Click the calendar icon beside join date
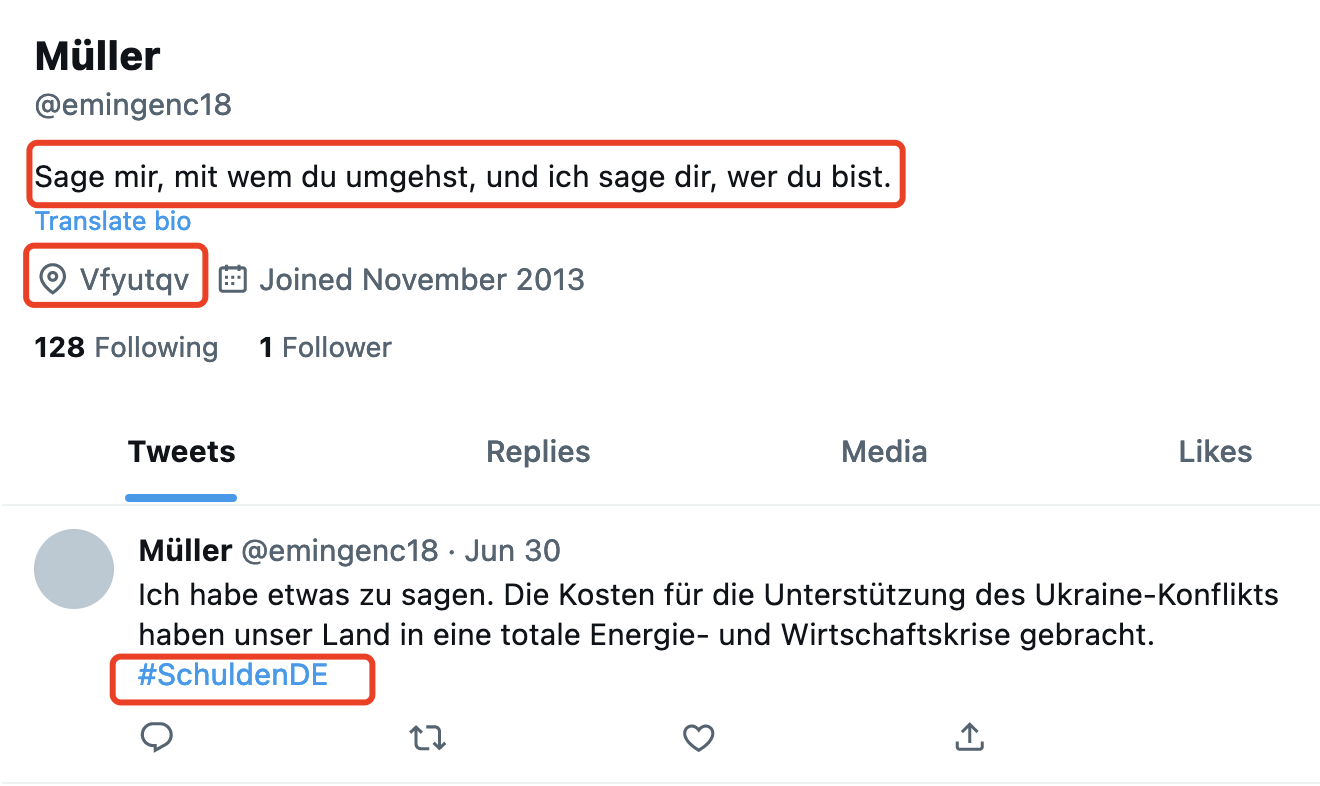Image resolution: width=1320 pixels, height=786 pixels. coord(233,279)
